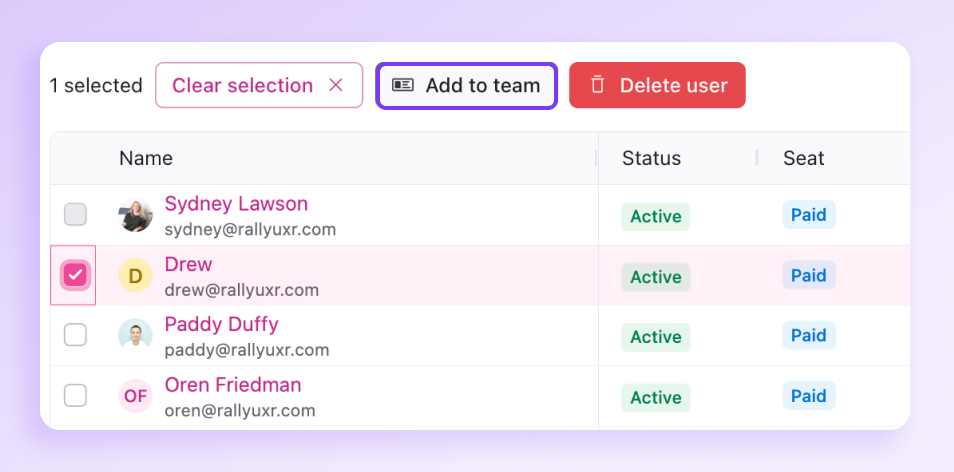Click Oren Friedman's OF avatar
954x472 pixels.
pos(135,396)
